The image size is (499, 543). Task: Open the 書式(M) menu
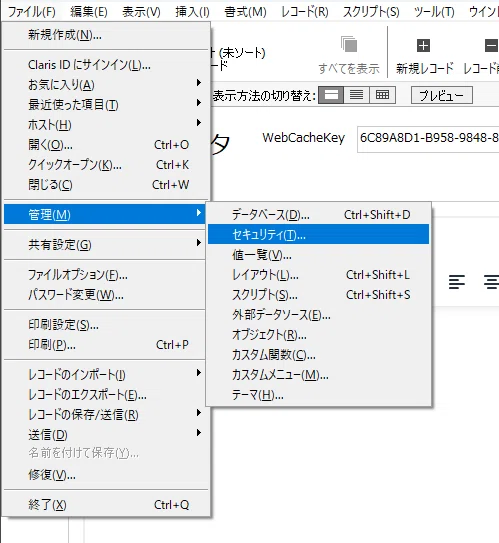[x=246, y=12]
